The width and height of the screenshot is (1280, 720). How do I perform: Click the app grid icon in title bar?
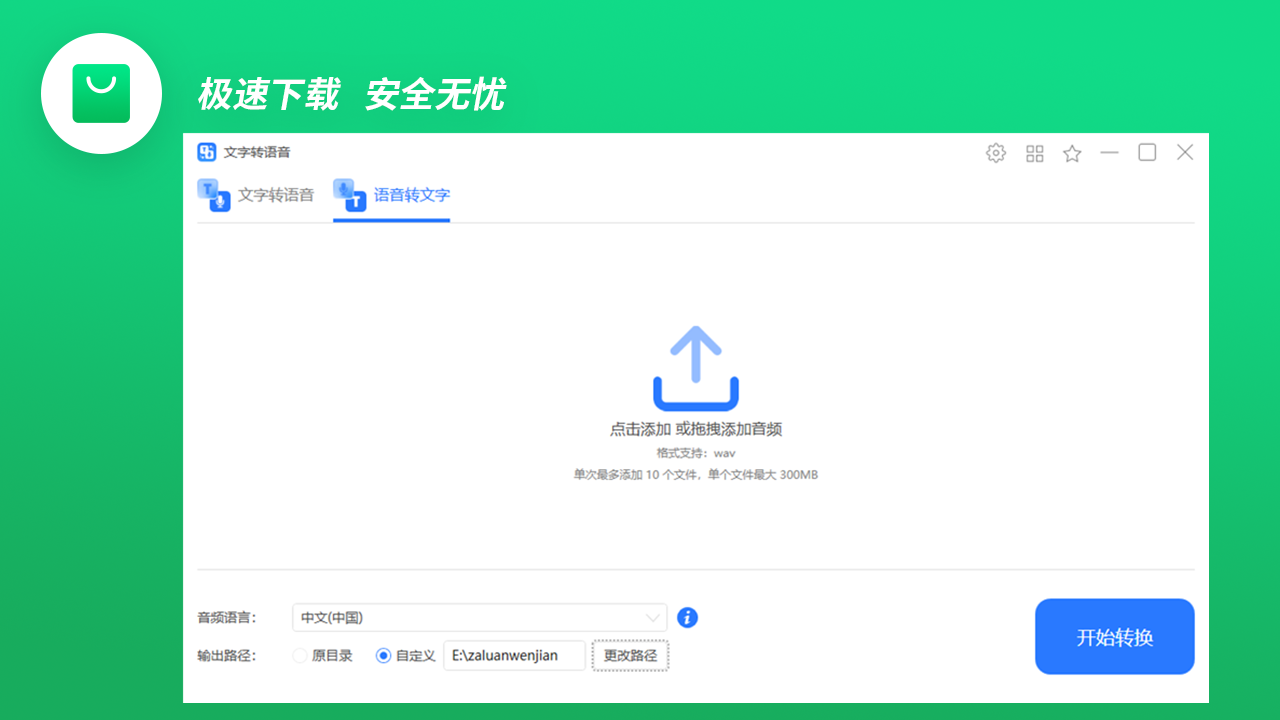click(x=1034, y=152)
